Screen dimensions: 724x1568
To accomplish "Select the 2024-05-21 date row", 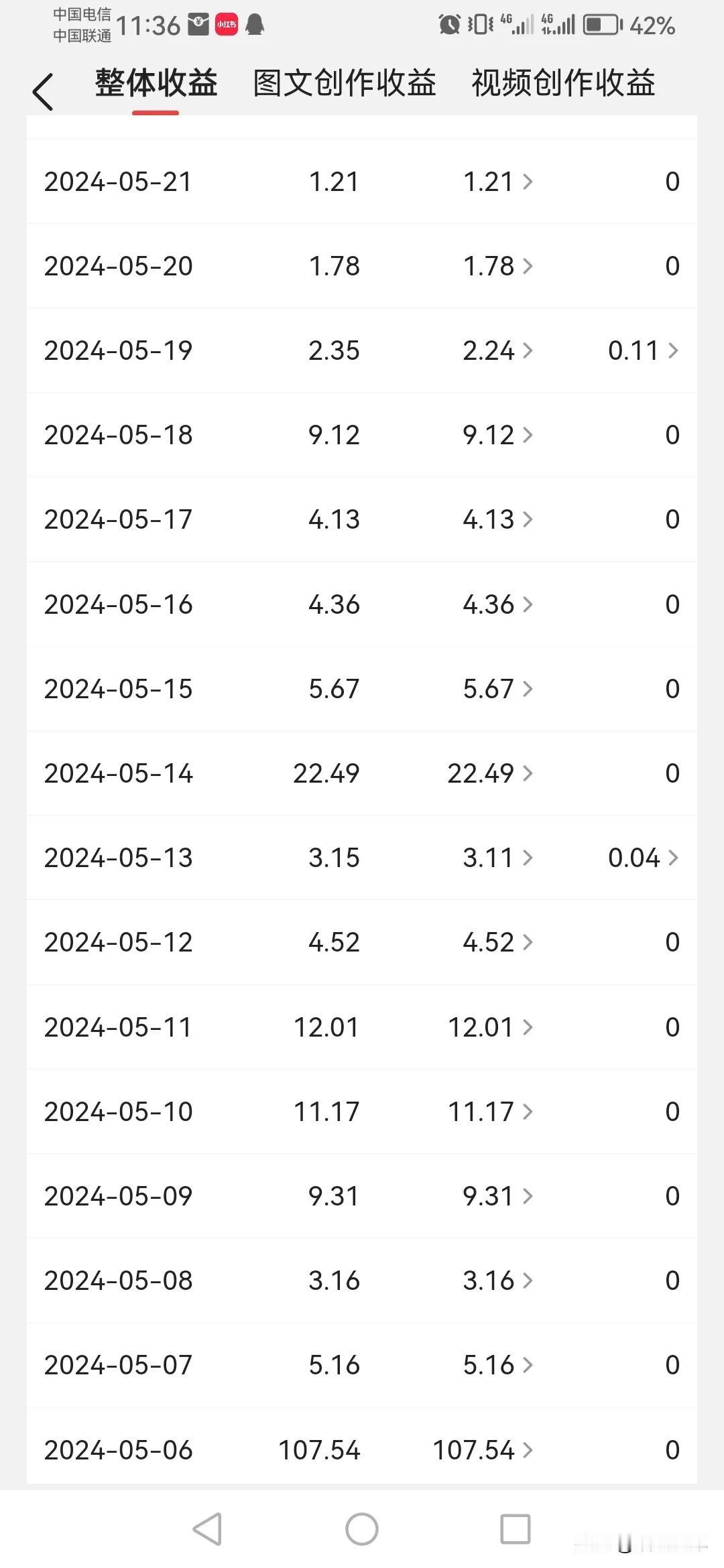I will point(362,182).
